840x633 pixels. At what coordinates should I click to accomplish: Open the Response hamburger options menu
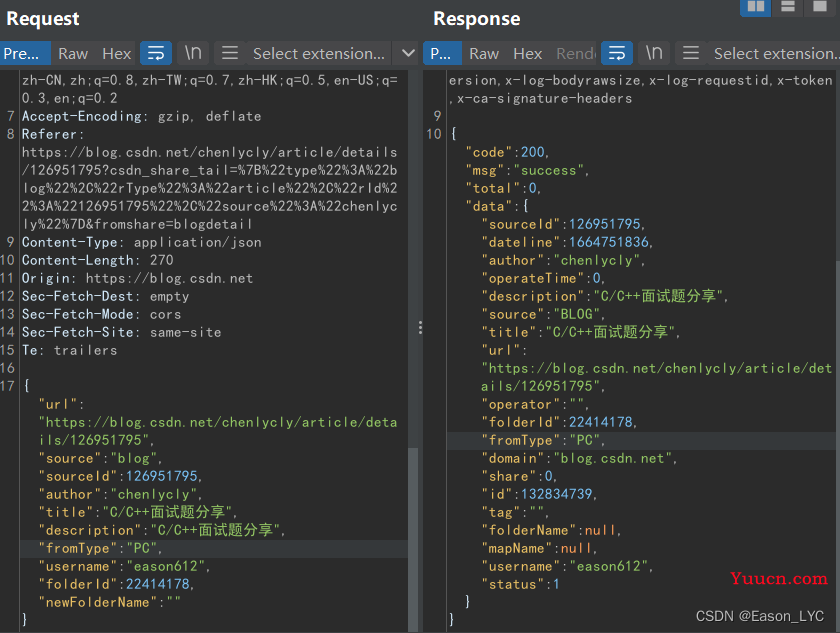pyautogui.click(x=691, y=54)
